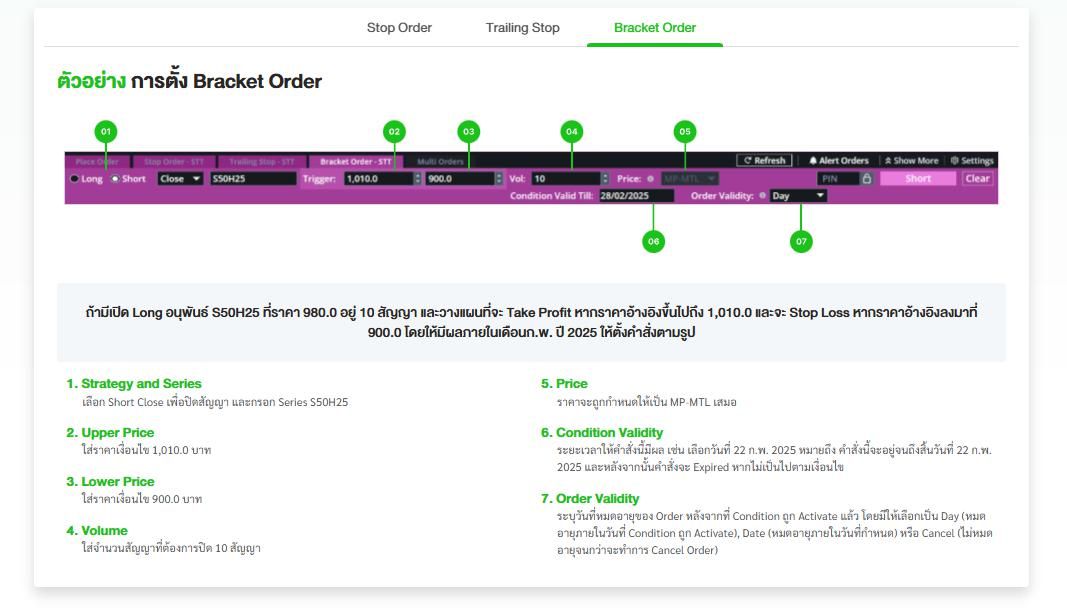
Task: Click the '1. Strategy and Series' heading
Action: coord(133,384)
